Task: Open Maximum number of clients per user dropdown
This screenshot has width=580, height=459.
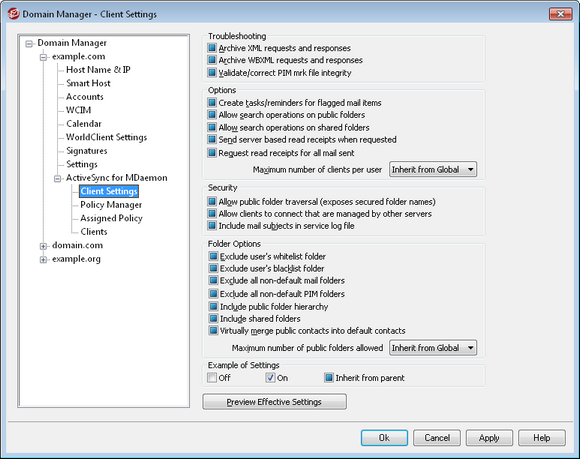Action: pos(433,169)
